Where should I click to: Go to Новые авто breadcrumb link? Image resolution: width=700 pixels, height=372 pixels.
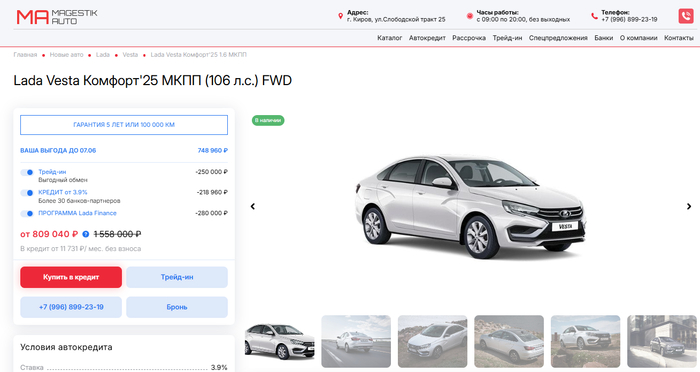point(67,54)
